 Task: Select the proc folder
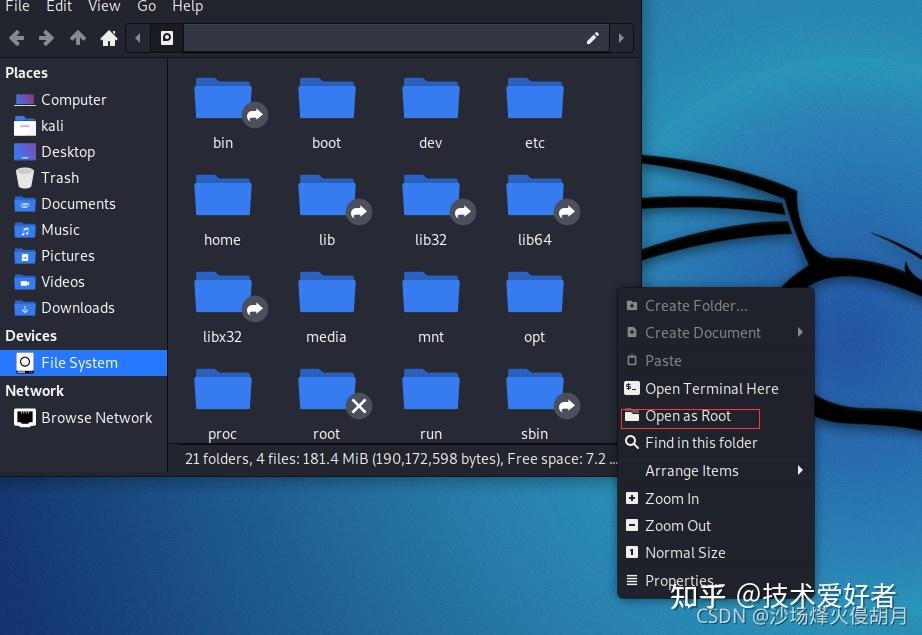click(x=222, y=405)
